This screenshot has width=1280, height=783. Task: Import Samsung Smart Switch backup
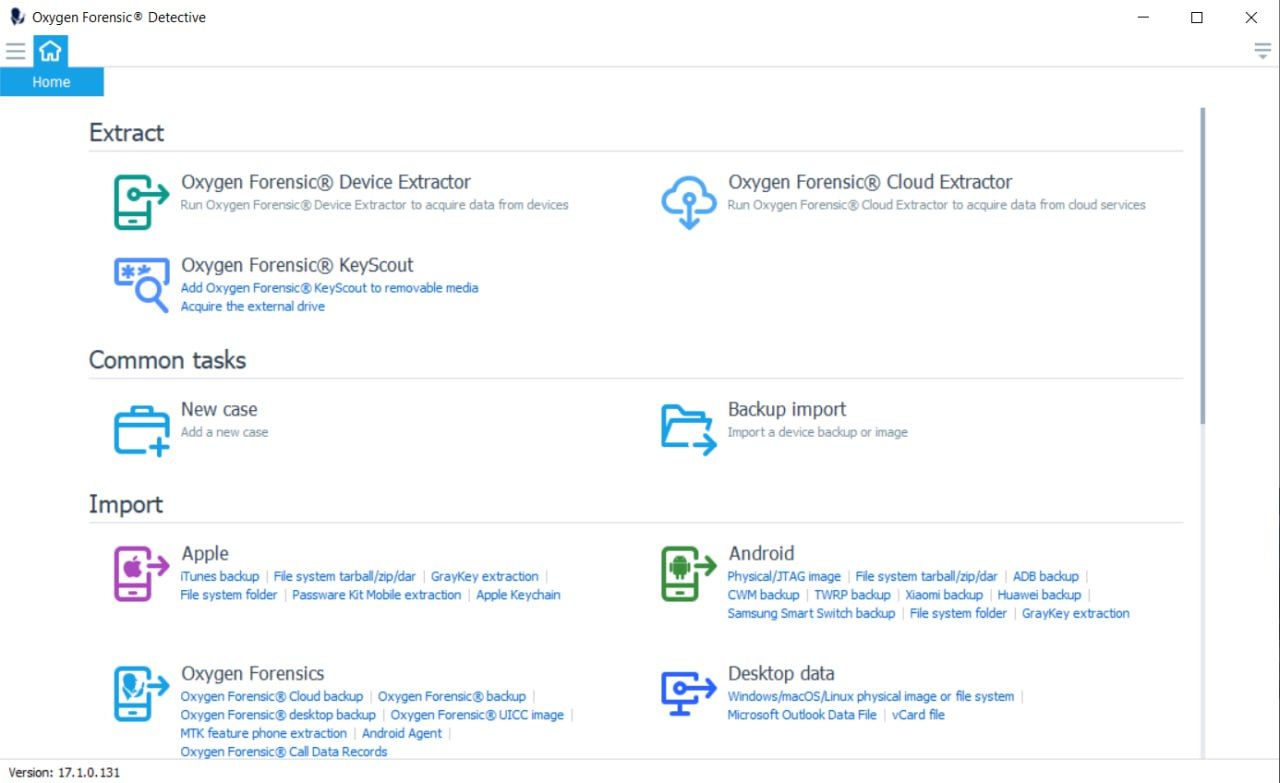(811, 614)
